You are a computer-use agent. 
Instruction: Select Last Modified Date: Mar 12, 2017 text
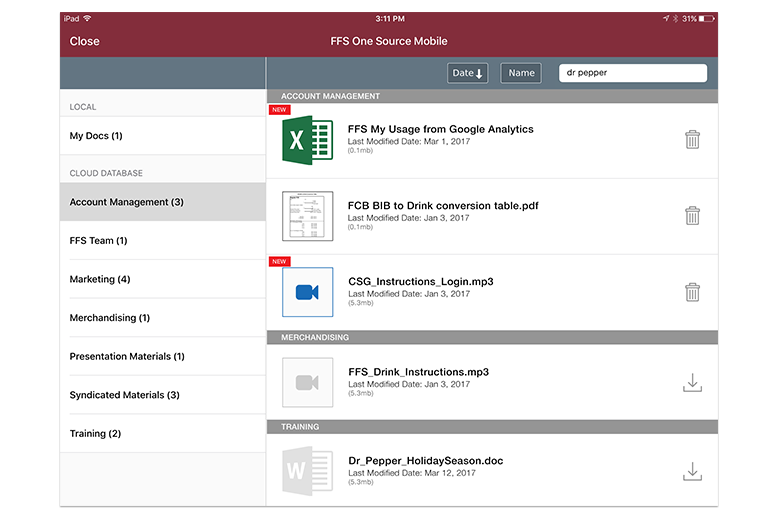[411, 473]
